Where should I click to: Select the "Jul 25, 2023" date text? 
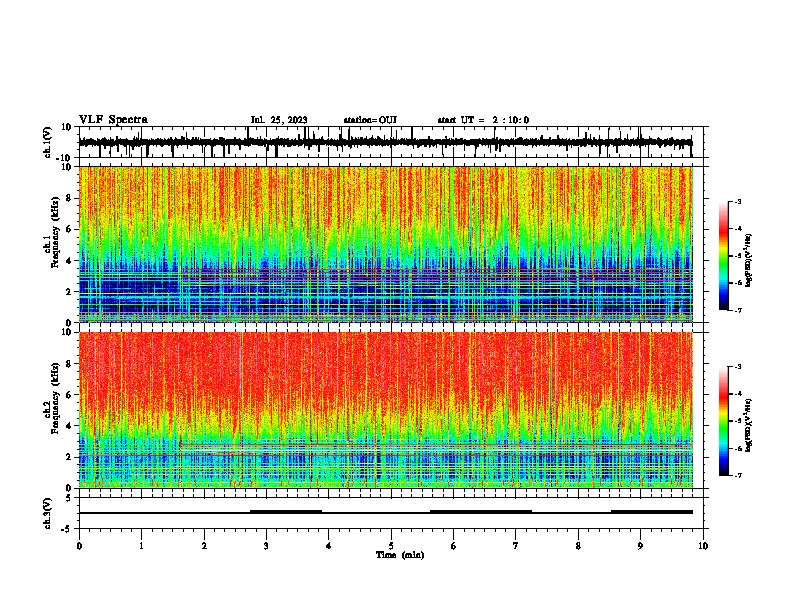tap(279, 120)
